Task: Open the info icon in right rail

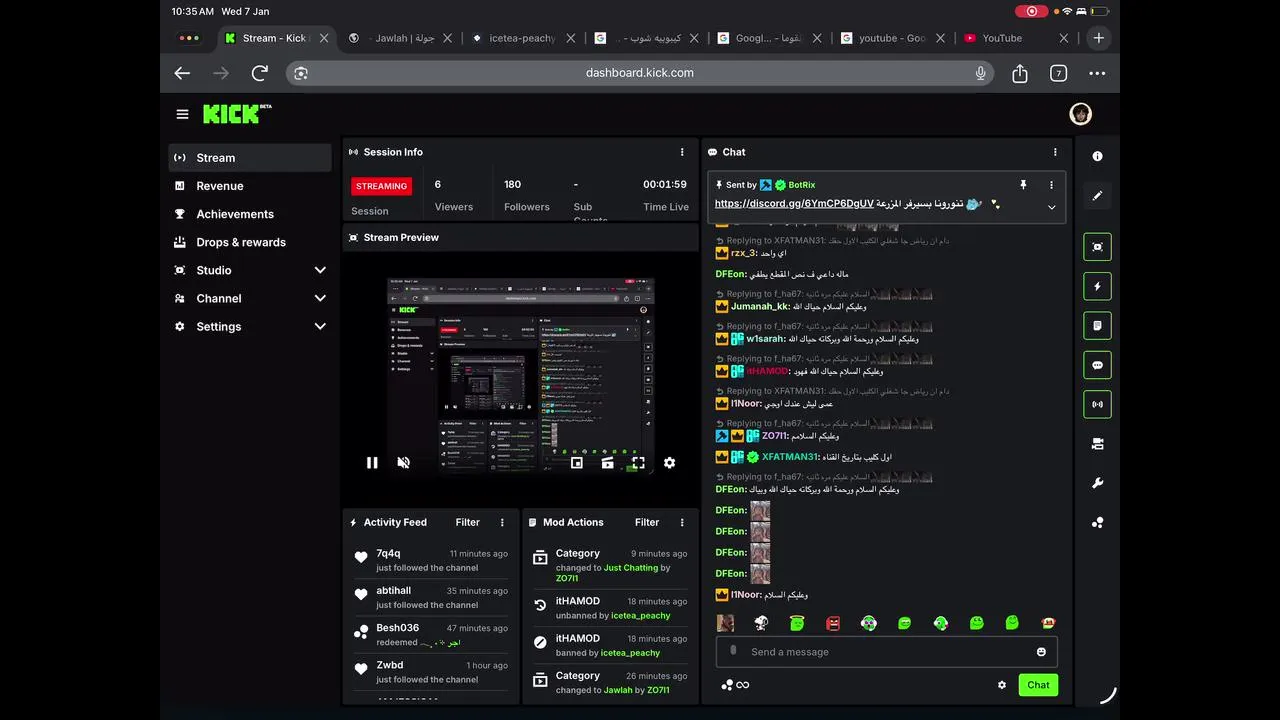Action: tap(1097, 156)
